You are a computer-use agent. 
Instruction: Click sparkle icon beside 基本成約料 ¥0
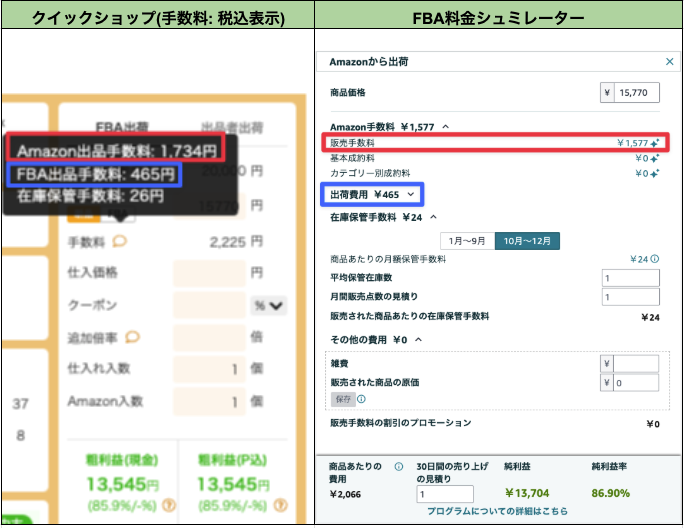tap(656, 158)
